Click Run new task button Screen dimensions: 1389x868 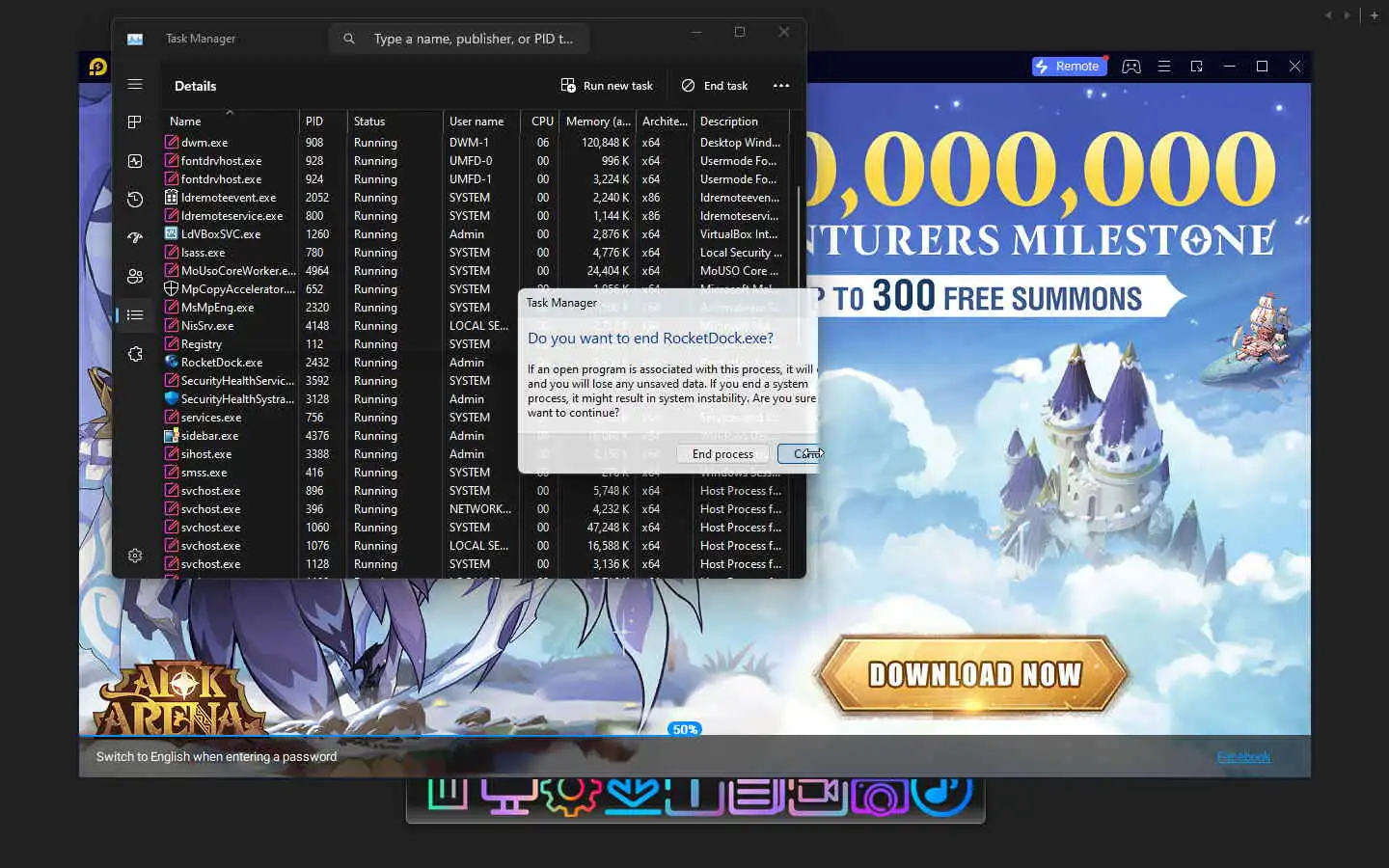[x=607, y=86]
